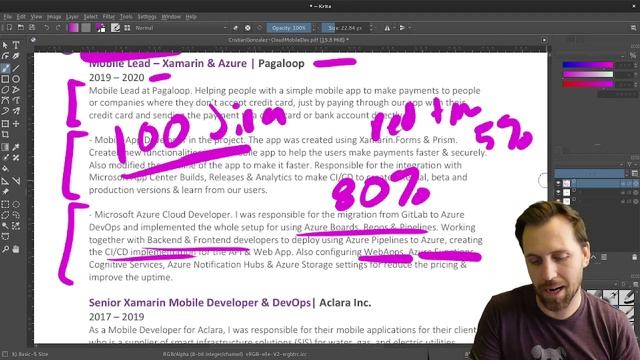The image size is (640, 360).
Task: Select the Reference Images pin tool
Action: coord(5,191)
